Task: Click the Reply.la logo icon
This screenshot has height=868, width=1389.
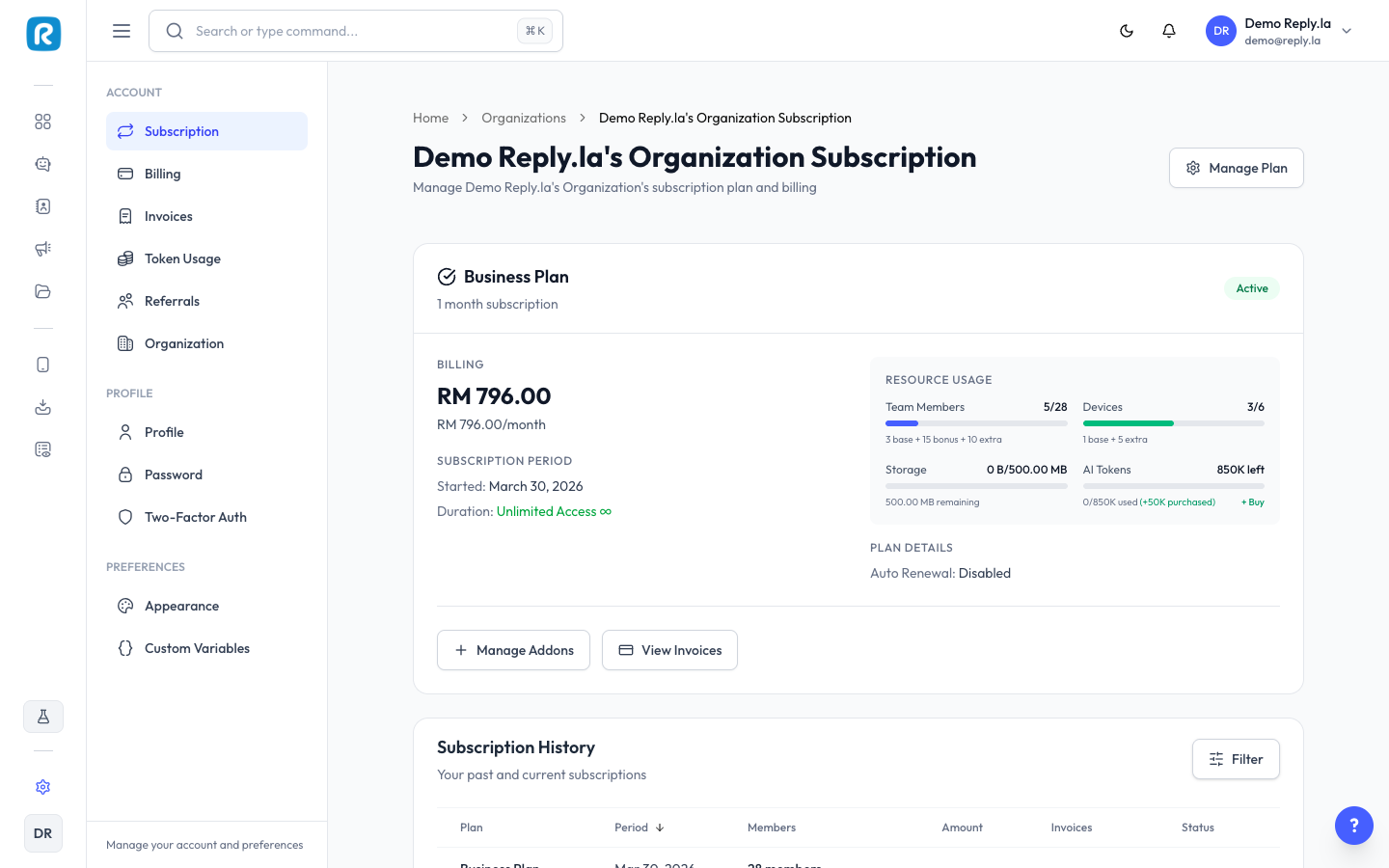Action: pyautogui.click(x=43, y=34)
